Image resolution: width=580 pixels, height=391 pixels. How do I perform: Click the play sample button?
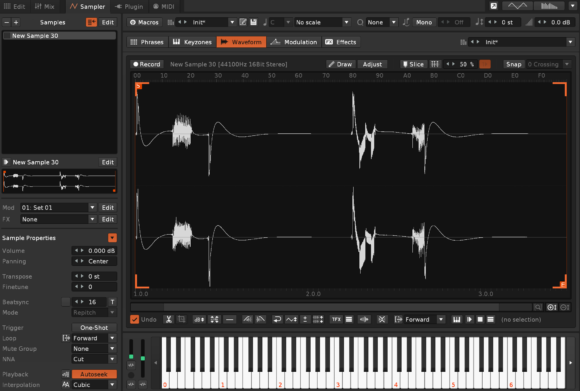click(469, 320)
